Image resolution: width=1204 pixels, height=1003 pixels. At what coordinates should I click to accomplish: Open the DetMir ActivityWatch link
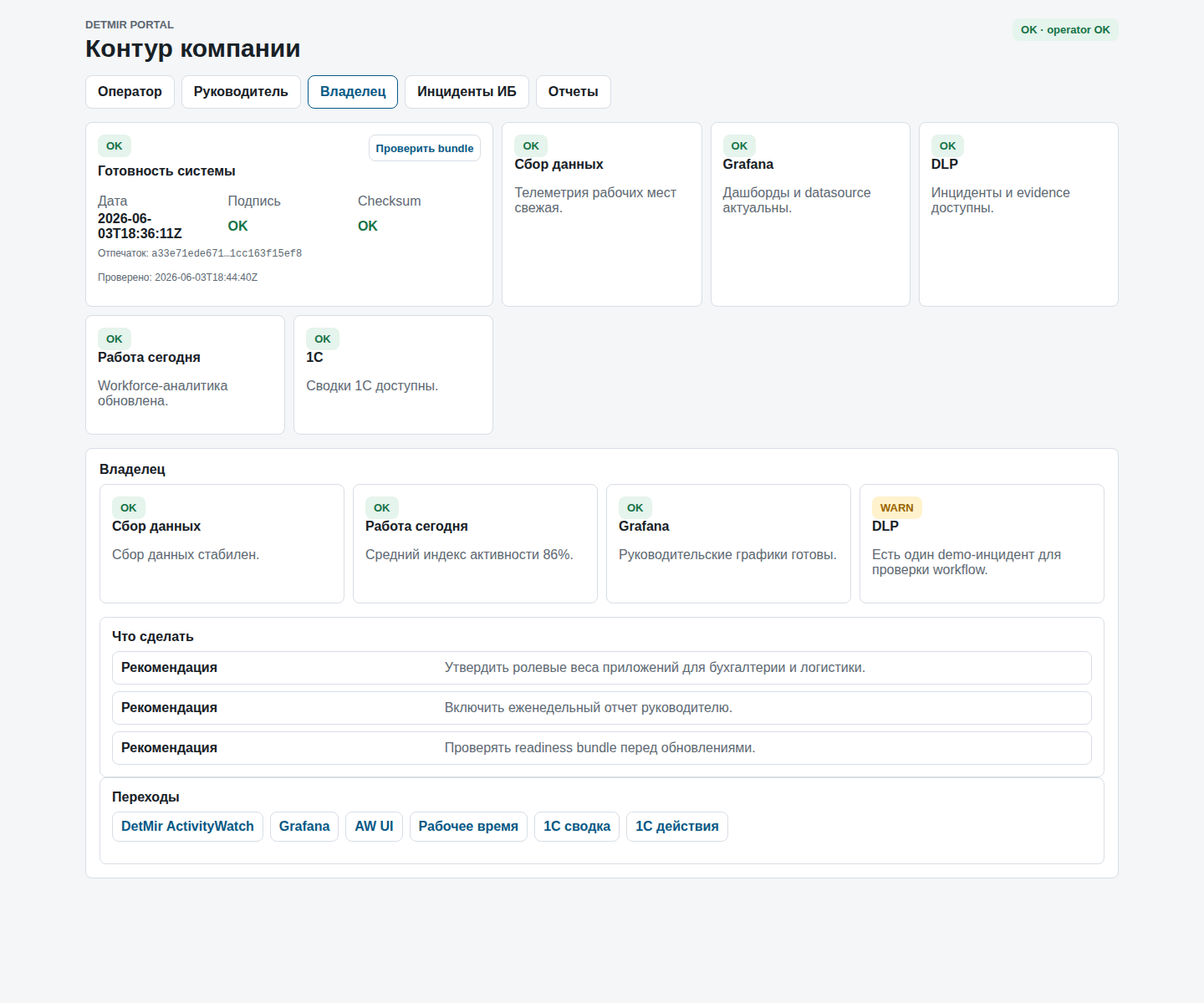[187, 827]
